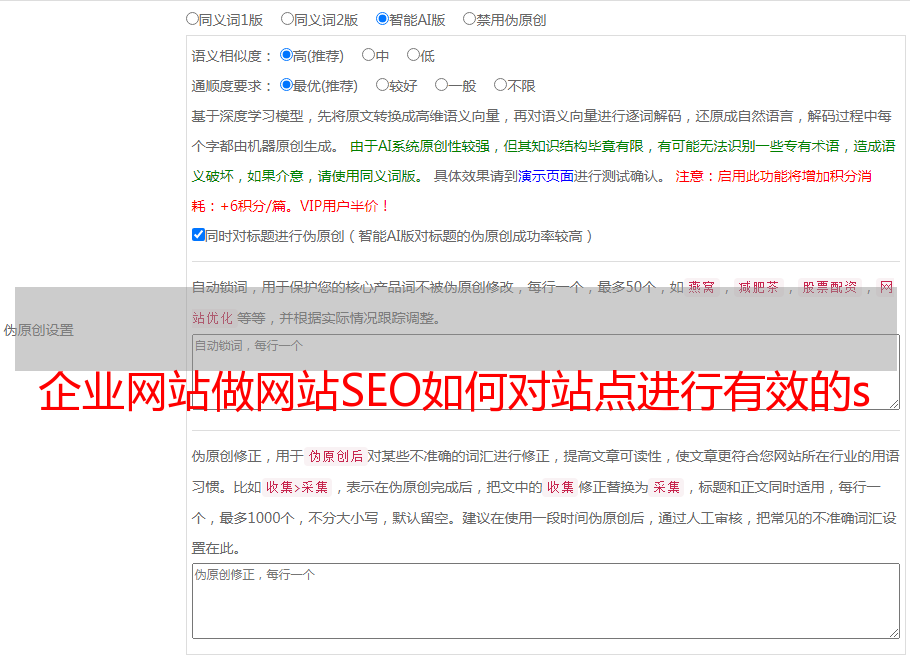Click the 股票配资 example keyword
Viewport: 911px width, 658px height.
coord(830,287)
